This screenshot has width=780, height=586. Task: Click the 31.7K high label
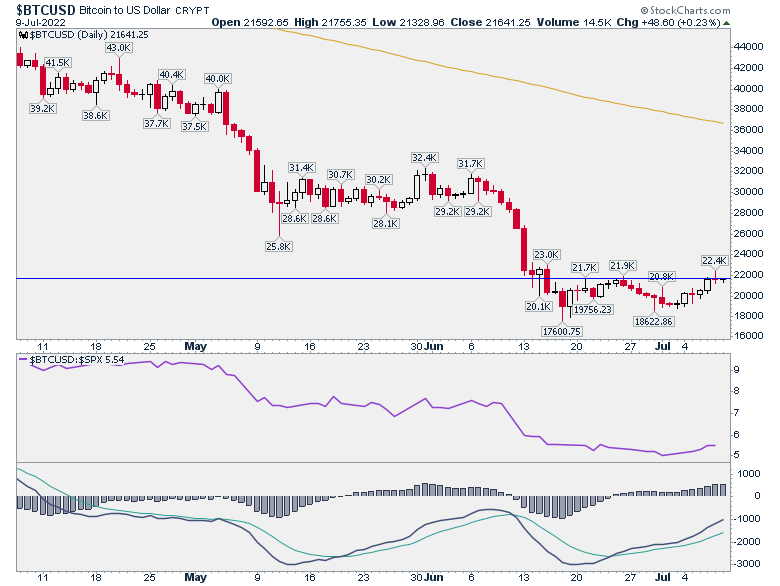pos(471,164)
